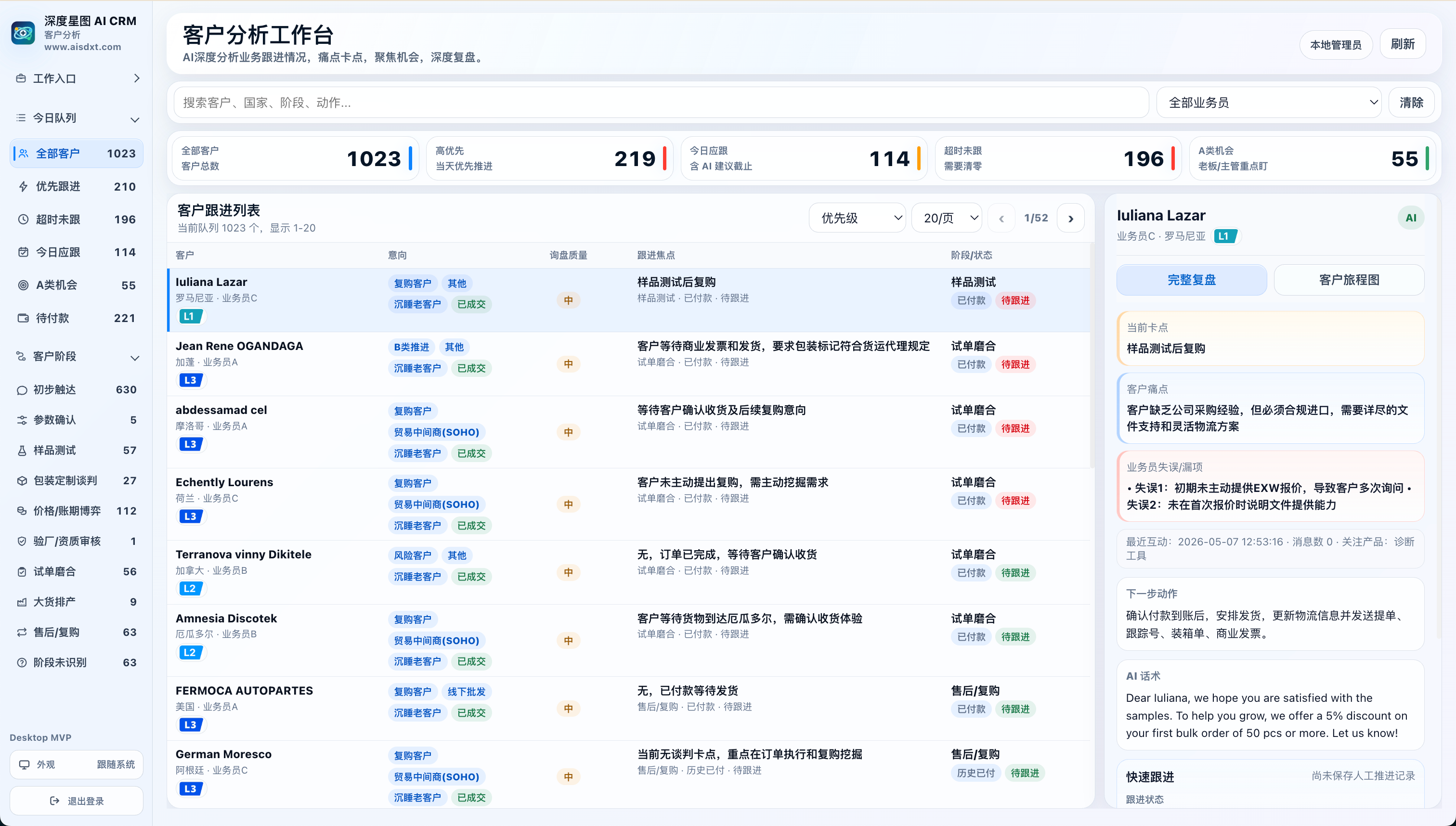
Task: Switch to 客户旅程图 tab
Action: (1349, 280)
